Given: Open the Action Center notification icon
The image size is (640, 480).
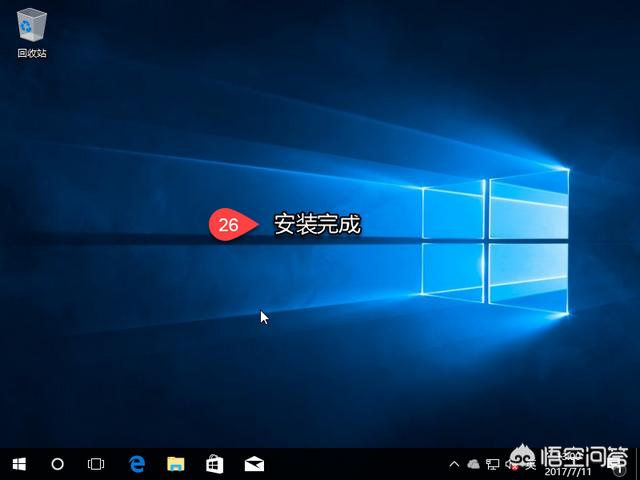Looking at the screenshot, I should pyautogui.click(x=618, y=465).
